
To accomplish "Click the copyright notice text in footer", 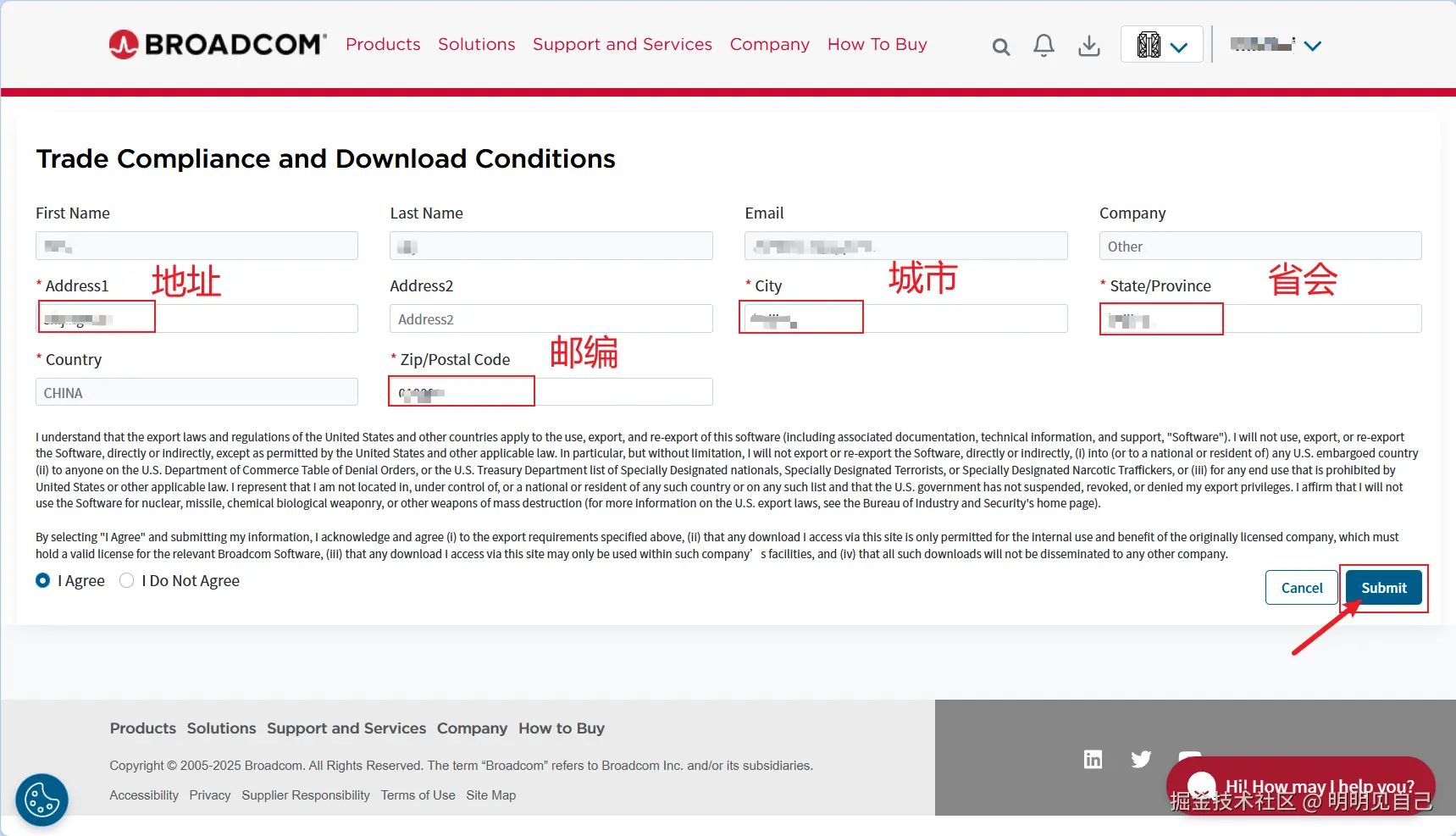I will pyautogui.click(x=461, y=766).
